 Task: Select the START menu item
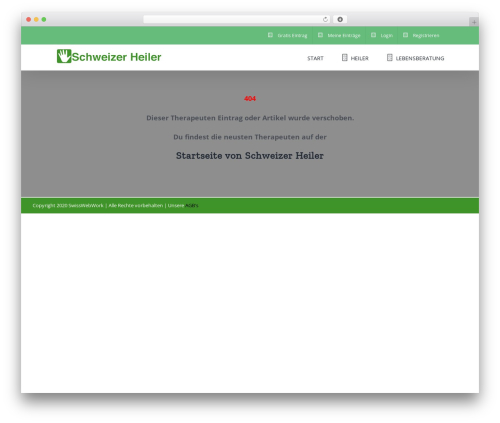[x=315, y=58]
